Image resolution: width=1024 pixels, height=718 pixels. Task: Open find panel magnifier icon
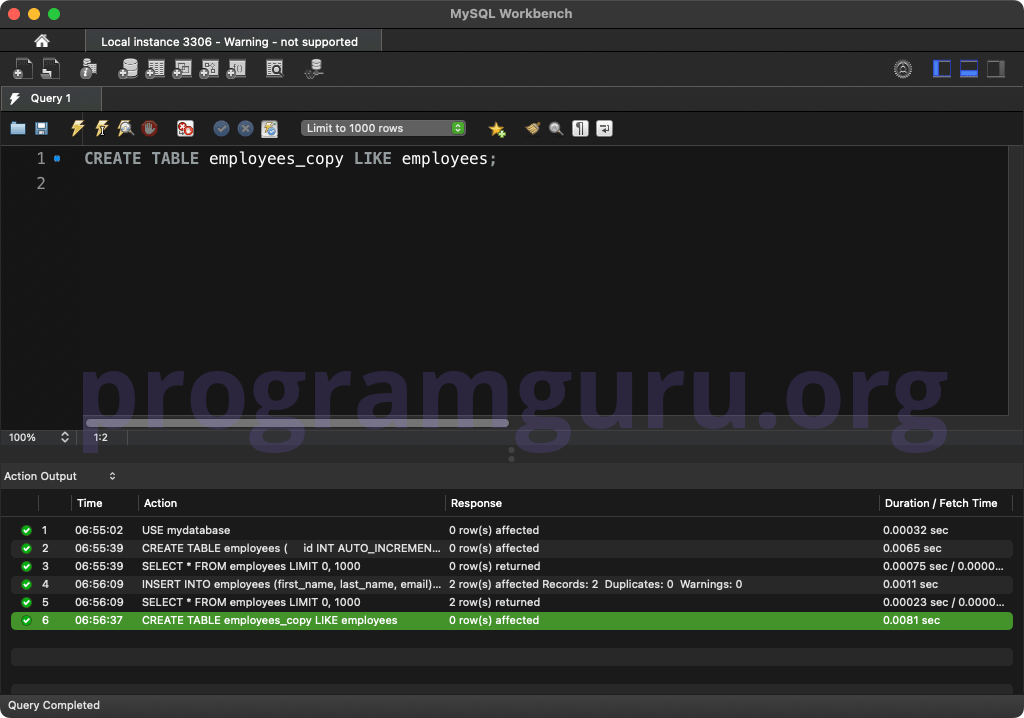[556, 128]
